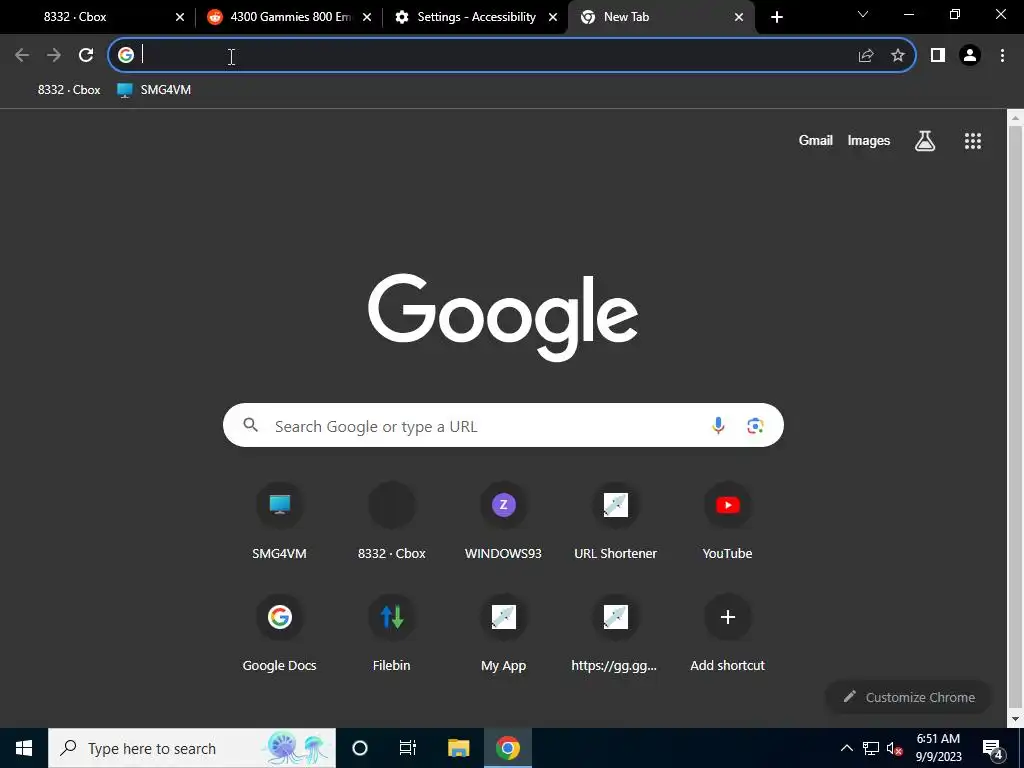Image resolution: width=1024 pixels, height=768 pixels.
Task: Open the 8332 · Cbox shortcut tile
Action: pos(392,522)
